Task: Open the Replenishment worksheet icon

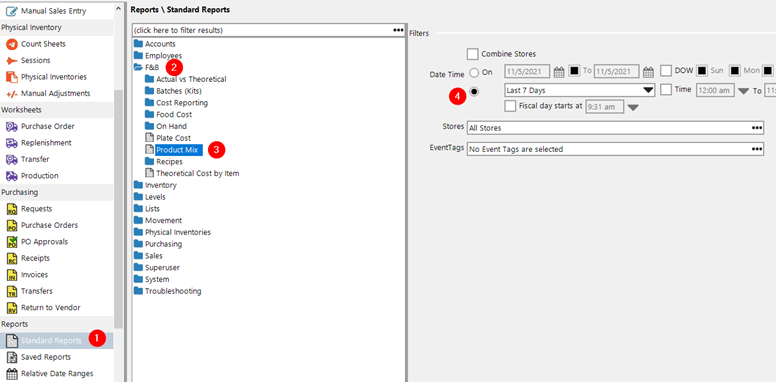Action: click(x=12, y=143)
